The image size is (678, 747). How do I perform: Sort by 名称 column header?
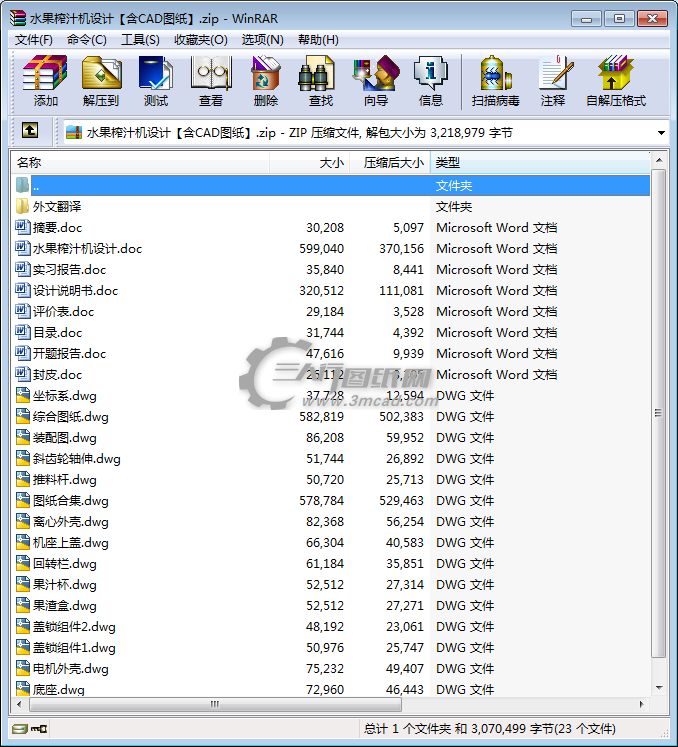[140, 162]
